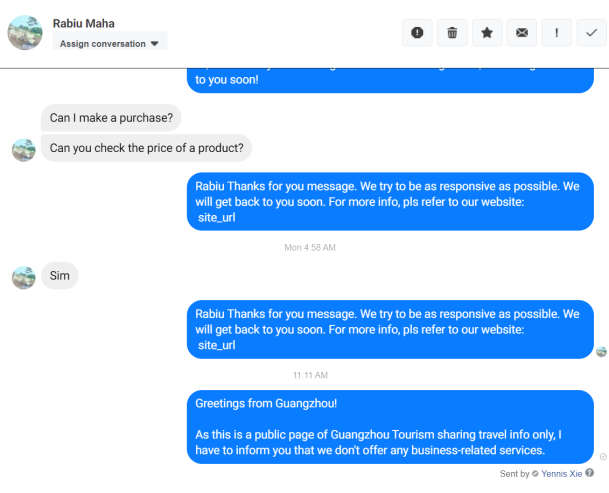Click avatar beside the product price question
Viewport: 609px width, 493px height.
[24, 150]
